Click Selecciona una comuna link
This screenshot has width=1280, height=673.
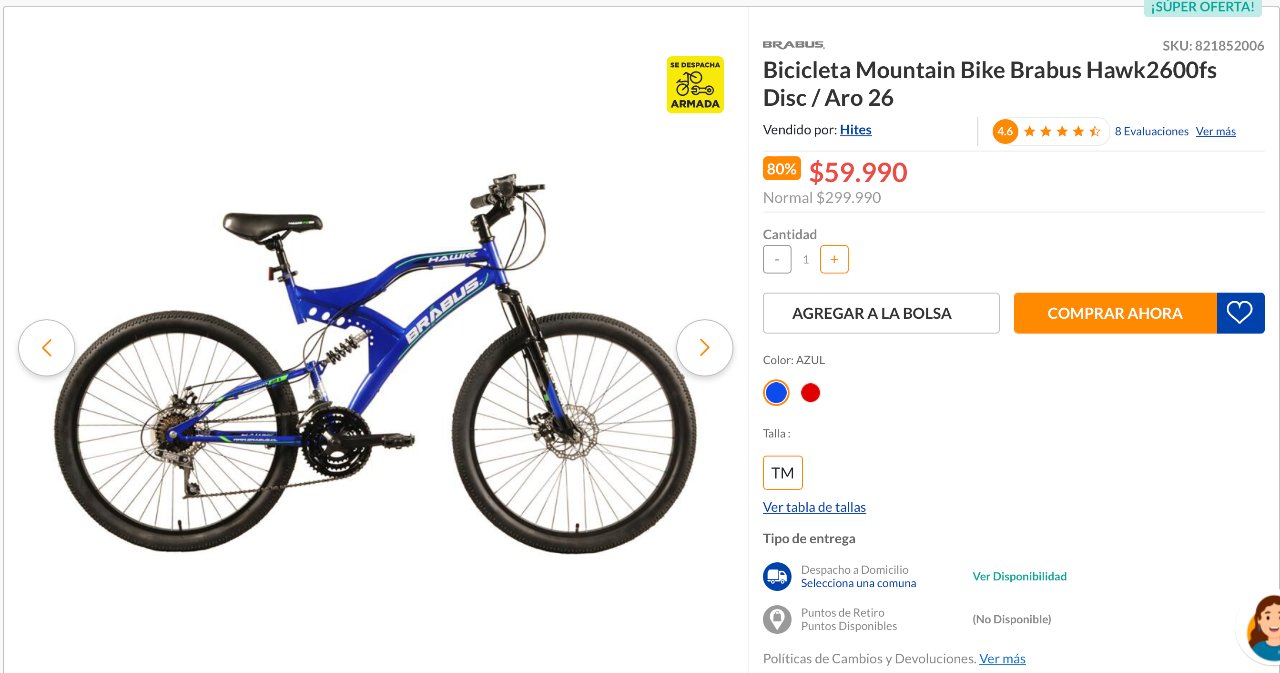click(x=858, y=583)
